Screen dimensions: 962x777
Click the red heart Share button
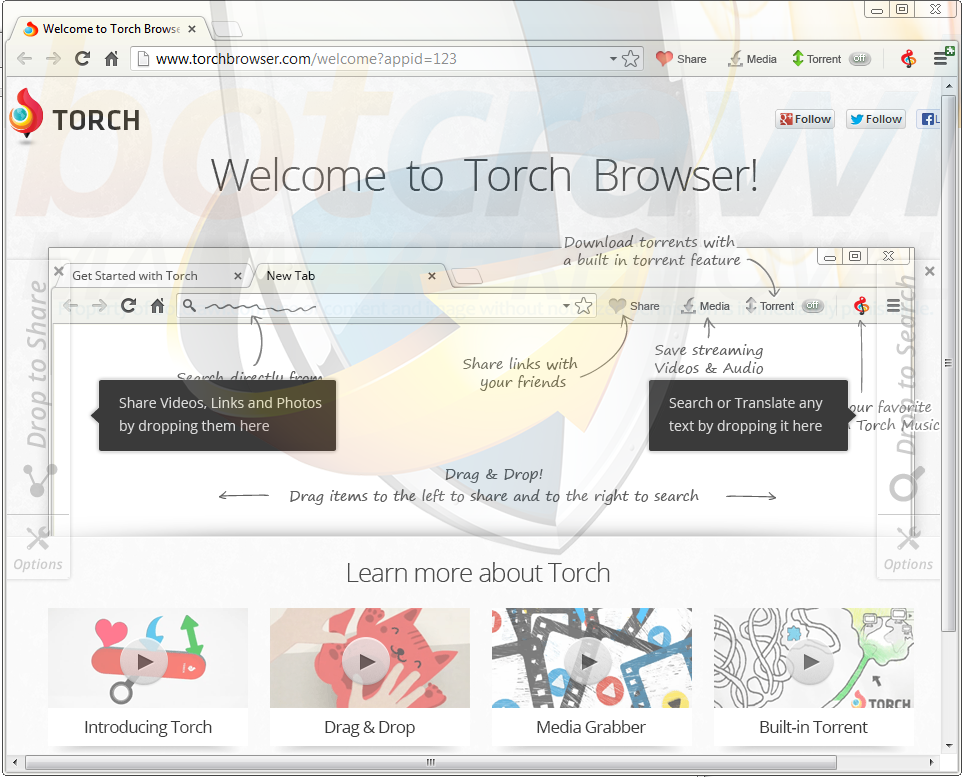click(681, 59)
